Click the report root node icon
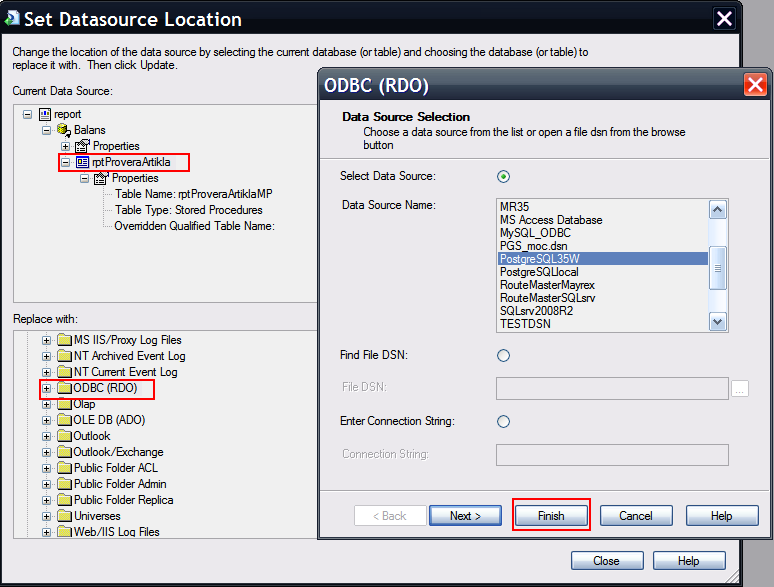774x587 pixels. point(44,114)
